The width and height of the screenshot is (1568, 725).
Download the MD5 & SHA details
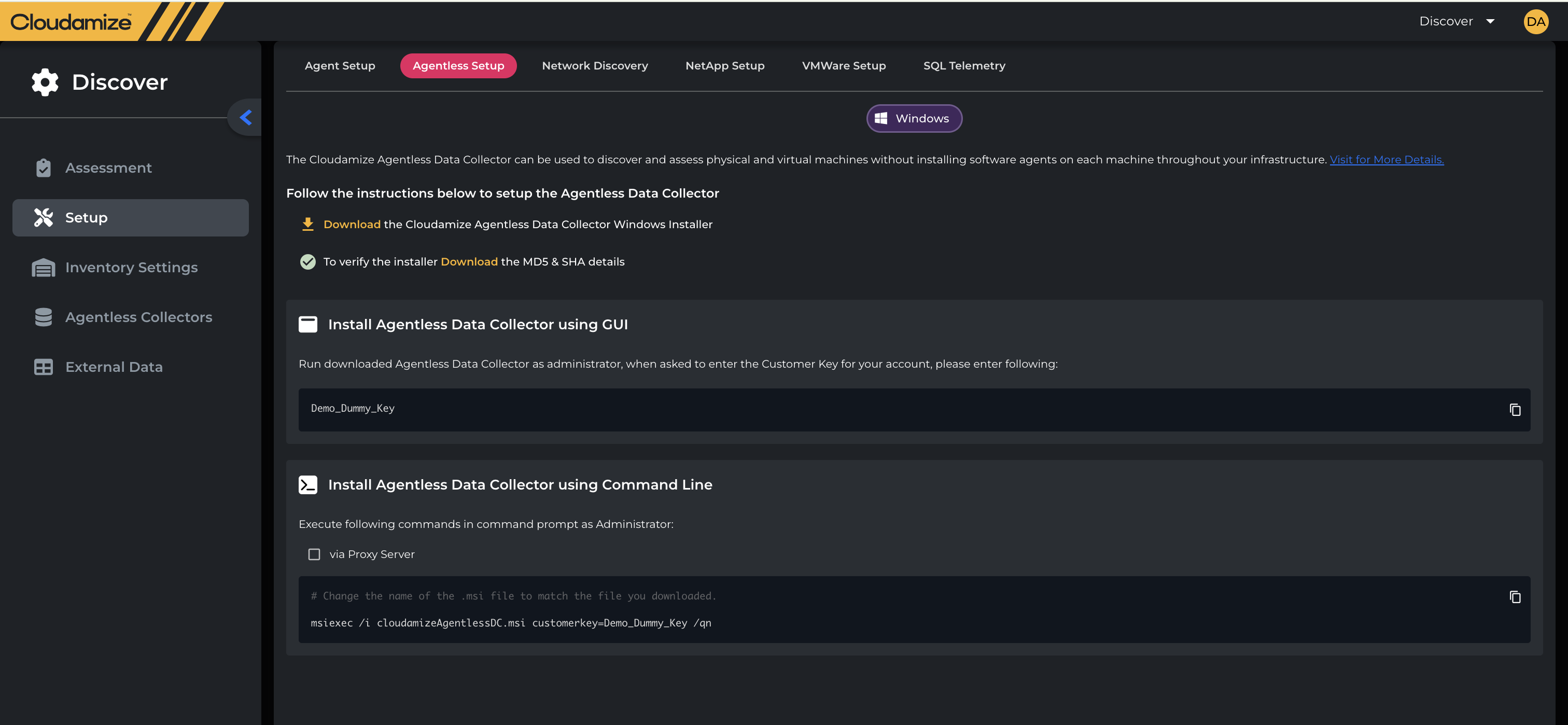[x=469, y=262]
